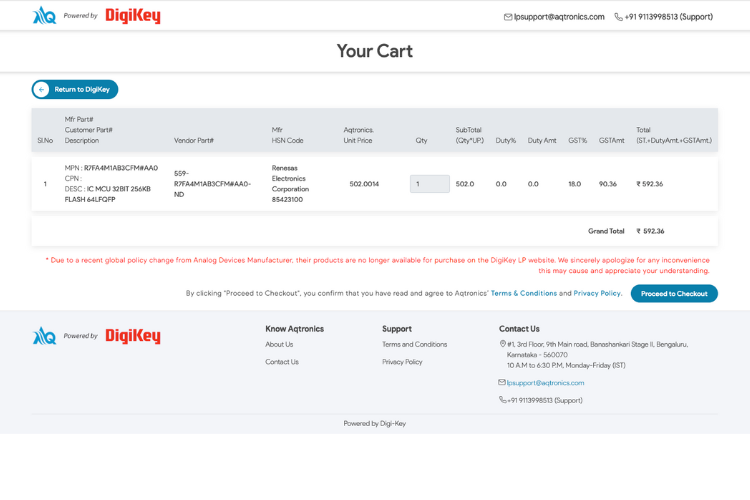The width and height of the screenshot is (750, 500).
Task: Click the DigiKey logo in the header
Action: coord(133,16)
